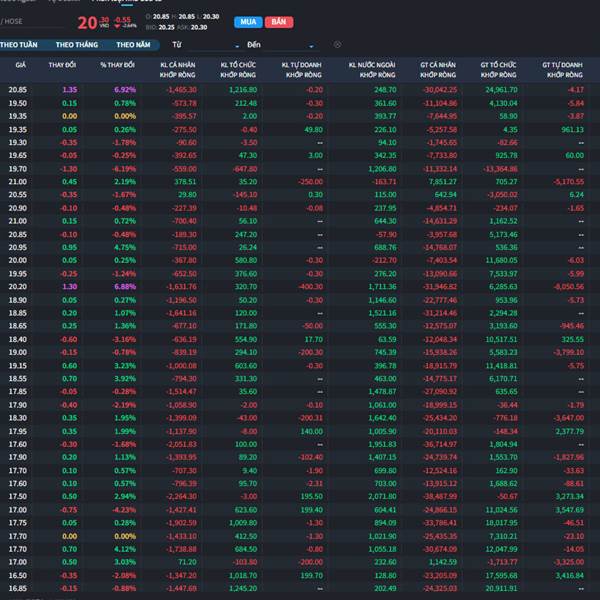Select the purple 1.35 change value

coord(70,90)
